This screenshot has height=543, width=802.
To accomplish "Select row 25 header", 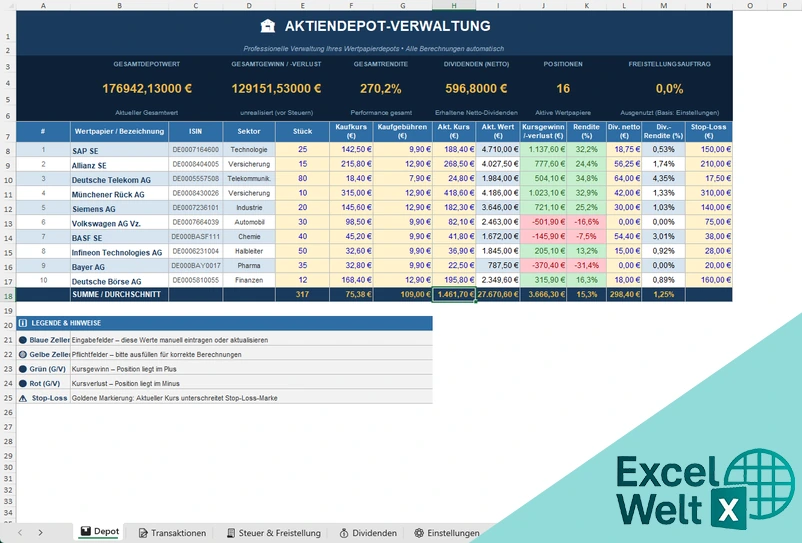I will point(8,398).
